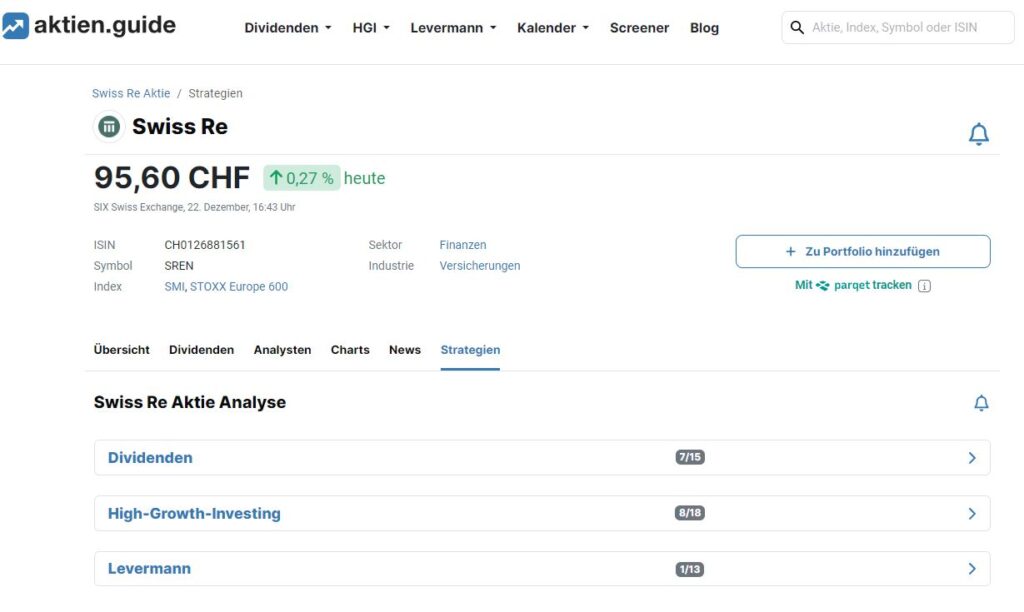Focus the Aktie, Index, Symbol oder ISIN search field

coord(898,27)
